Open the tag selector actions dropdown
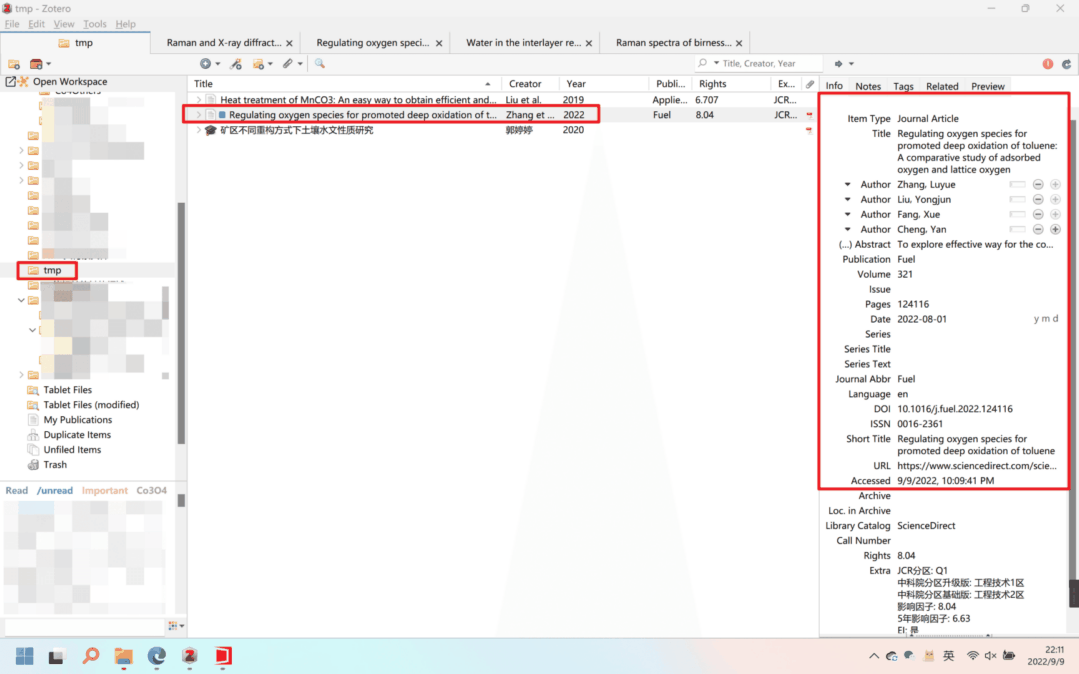Image resolution: width=1079 pixels, height=674 pixels. click(x=177, y=626)
